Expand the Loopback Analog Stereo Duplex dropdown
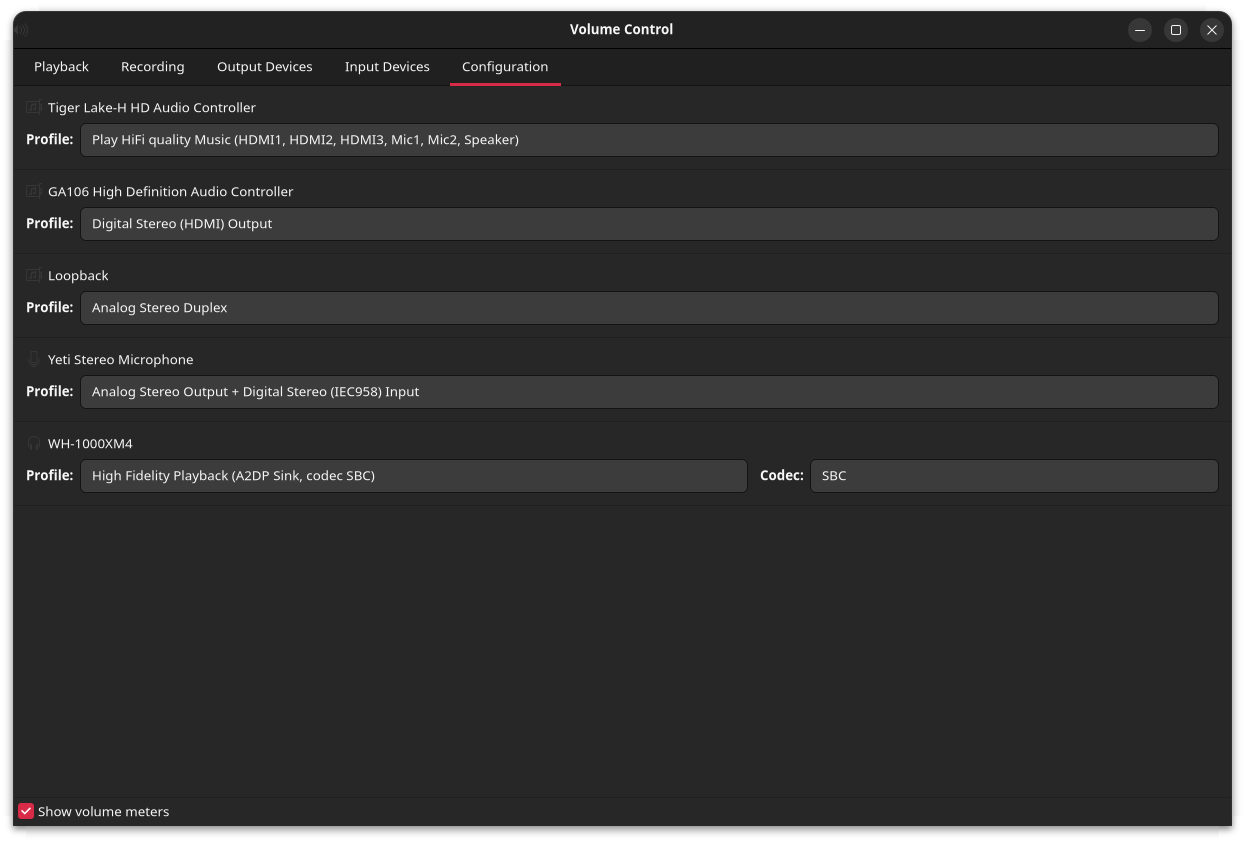 [649, 308]
